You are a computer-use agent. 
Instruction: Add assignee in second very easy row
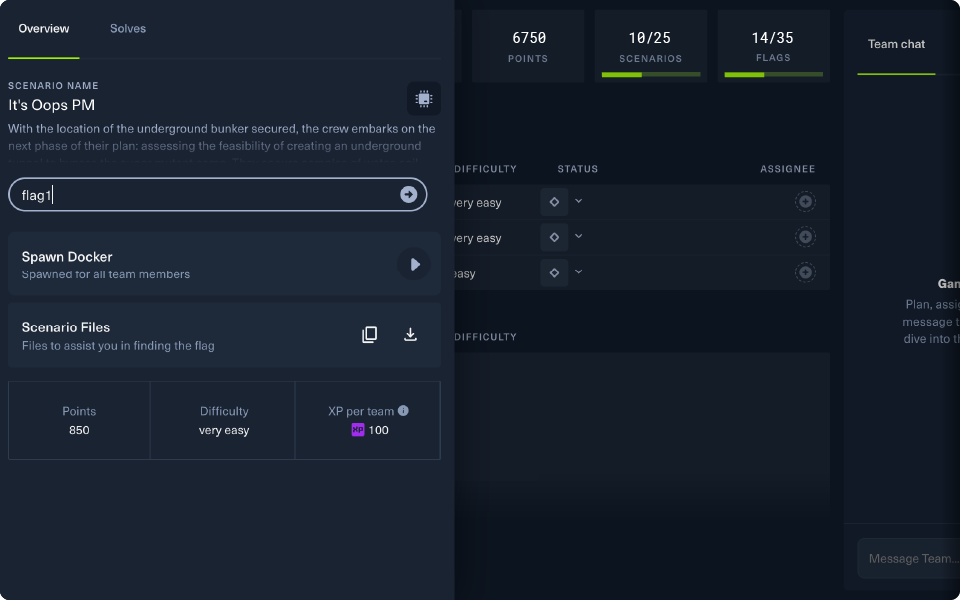click(805, 237)
